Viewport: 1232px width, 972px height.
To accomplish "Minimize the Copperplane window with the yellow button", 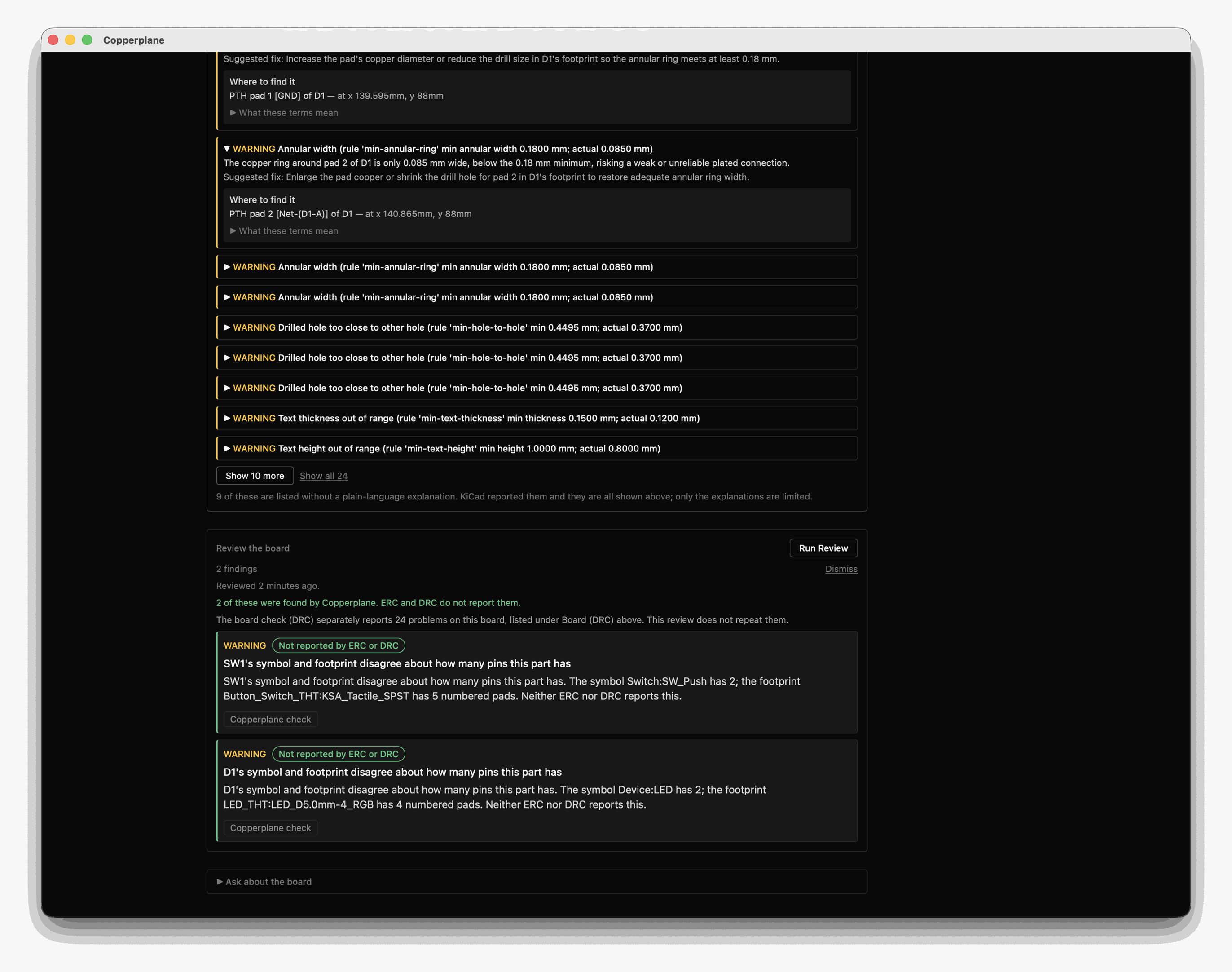I will [x=70, y=40].
